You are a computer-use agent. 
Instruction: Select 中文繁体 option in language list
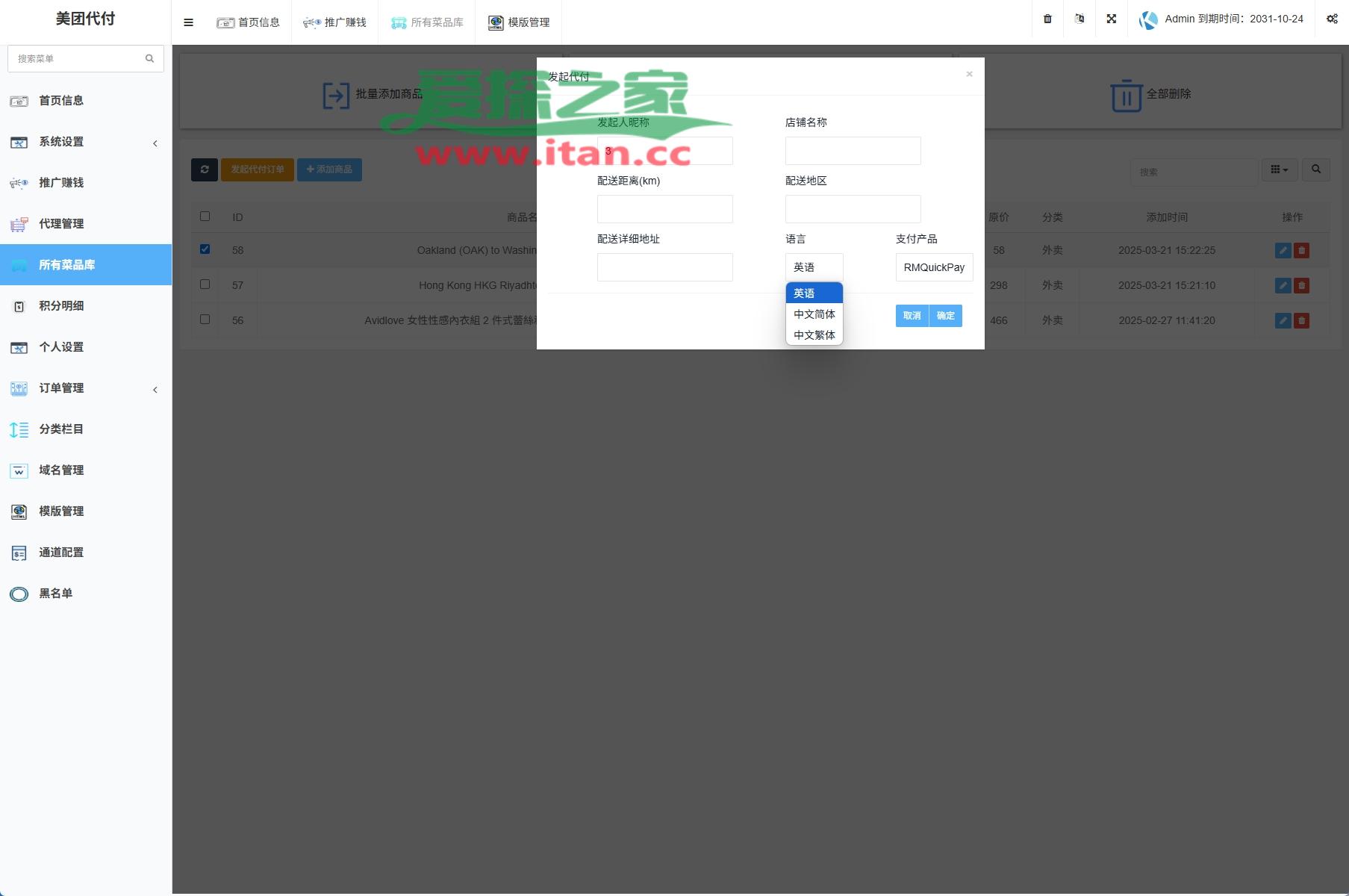point(814,335)
